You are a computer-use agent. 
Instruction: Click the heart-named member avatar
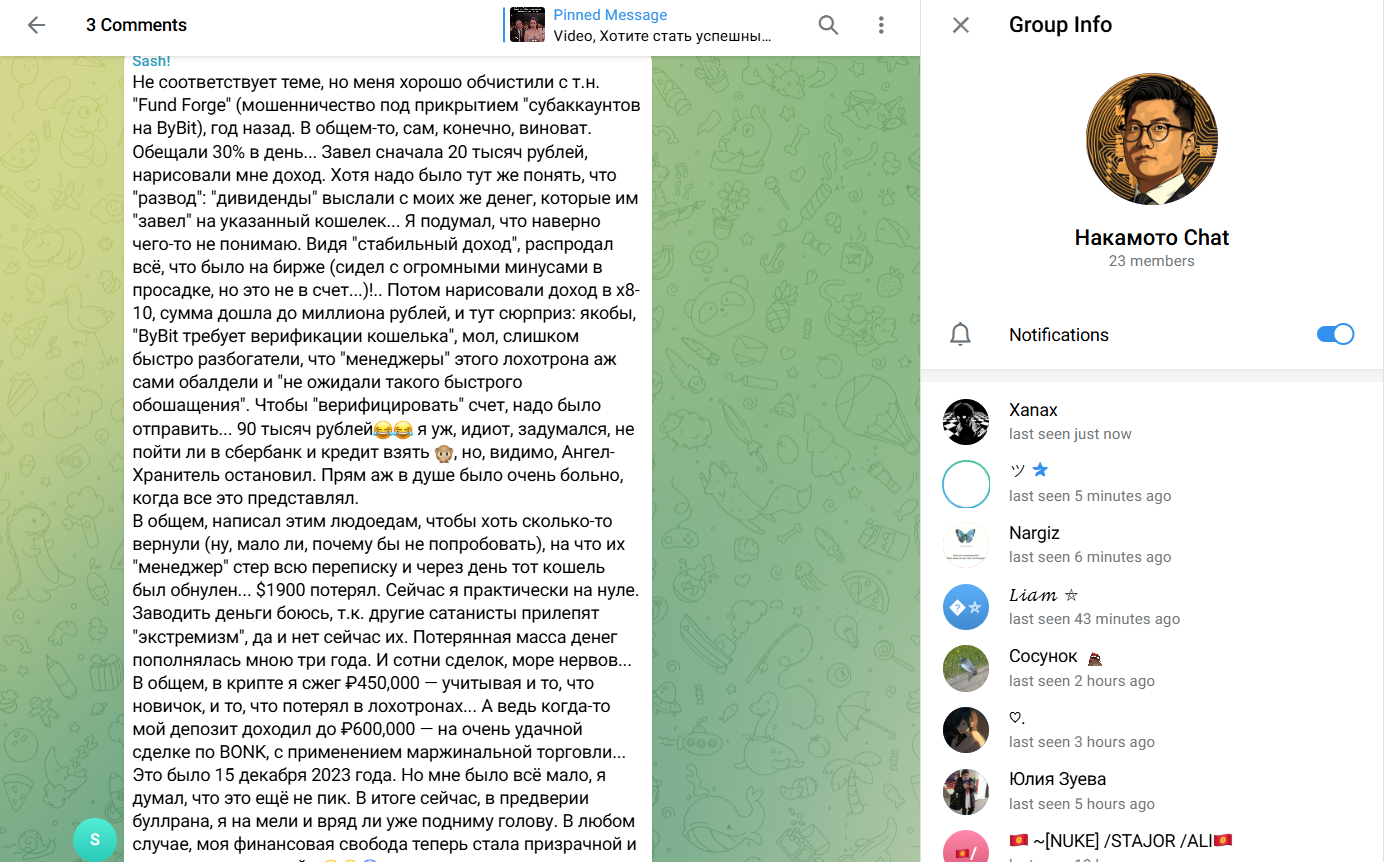click(x=966, y=730)
